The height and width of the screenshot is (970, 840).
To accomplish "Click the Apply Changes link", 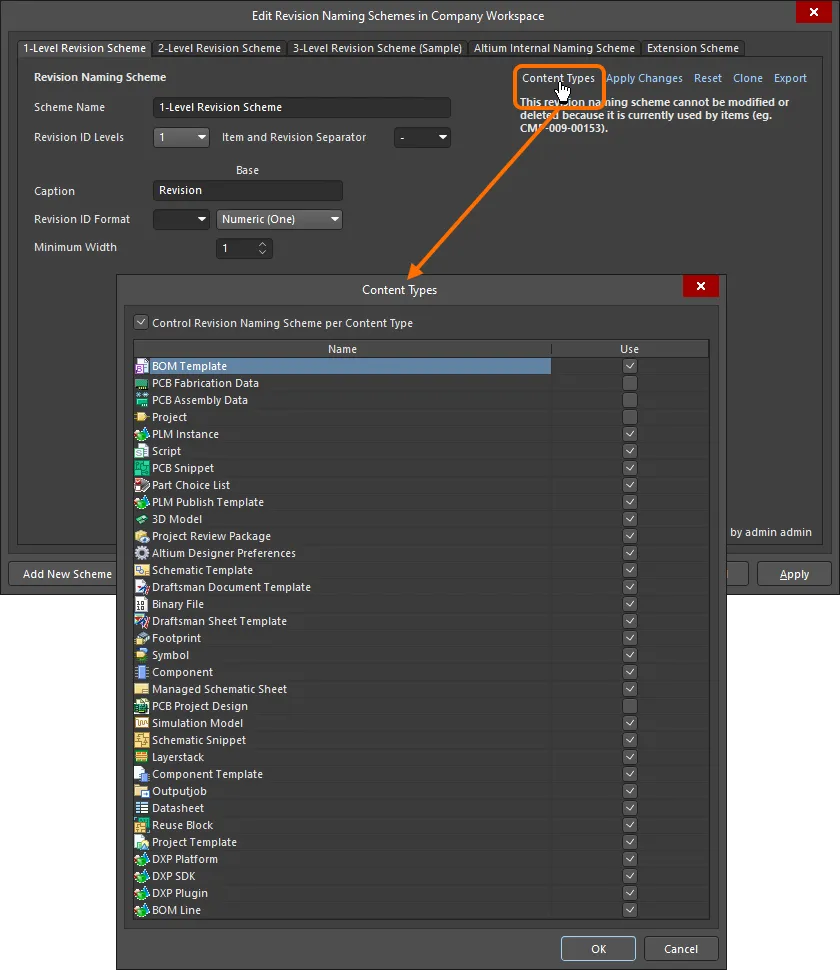I will pos(644,79).
